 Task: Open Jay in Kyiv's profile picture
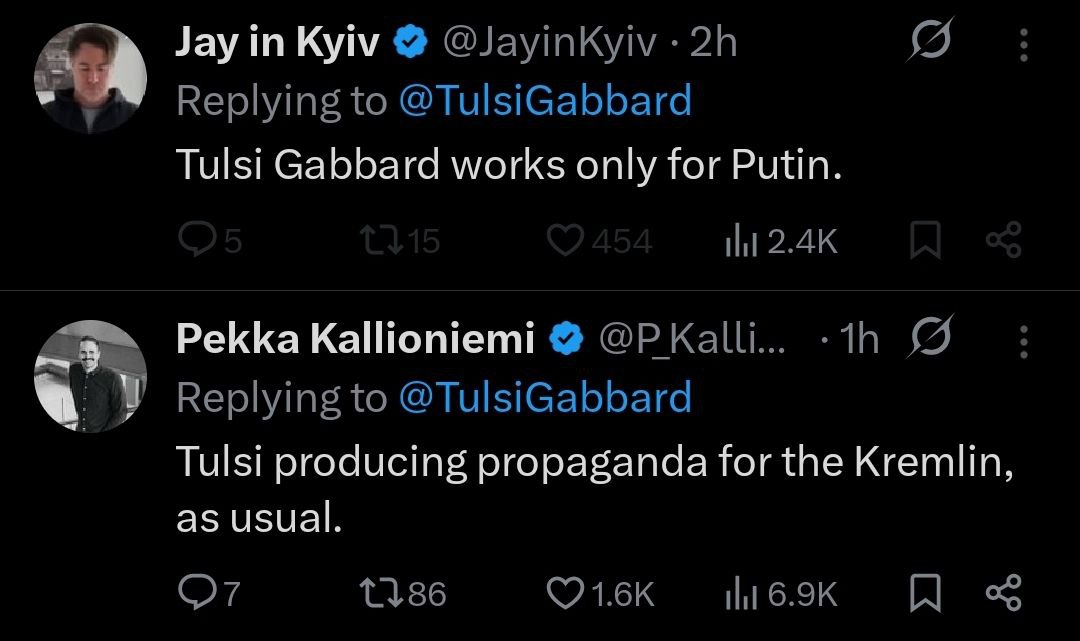91,78
